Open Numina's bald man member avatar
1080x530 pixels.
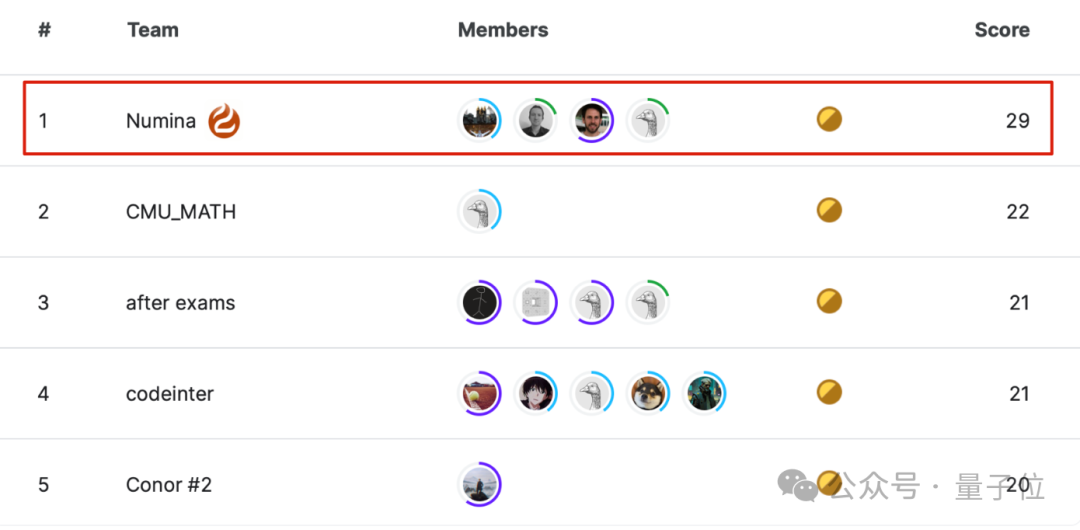(x=535, y=120)
